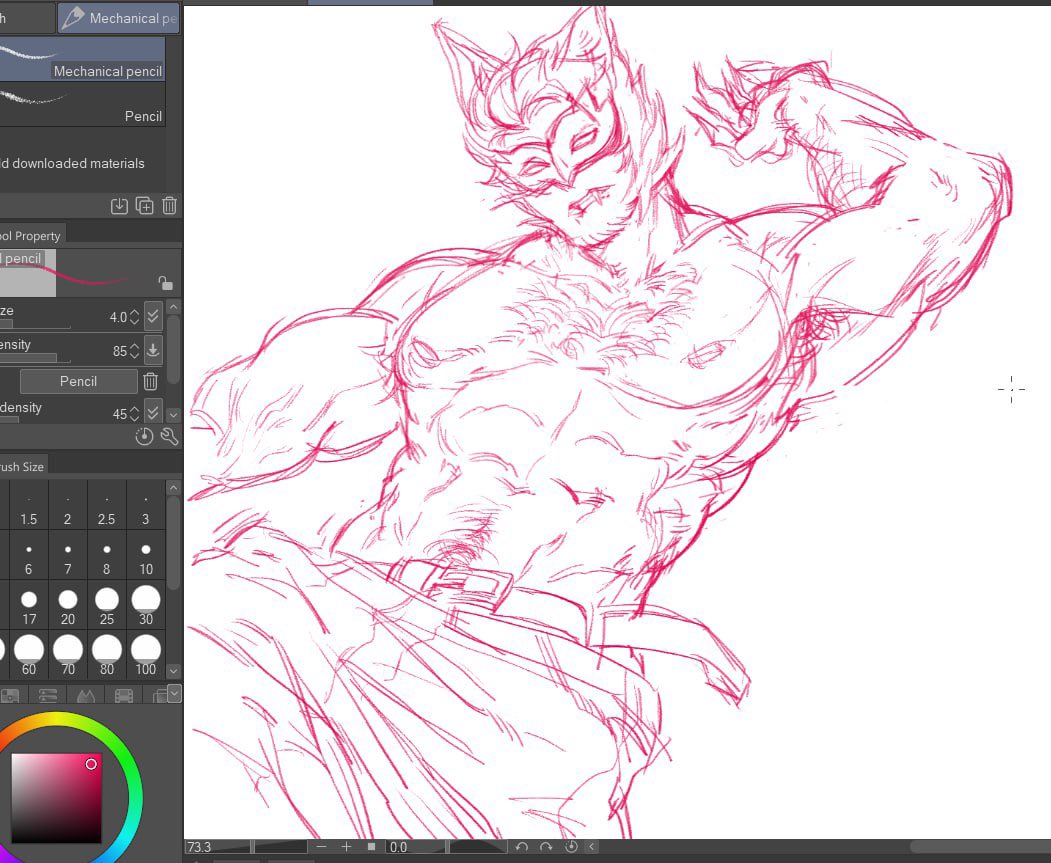Decrease the texture density value 45
Viewport: 1051px width, 863px height.
pos(135,419)
